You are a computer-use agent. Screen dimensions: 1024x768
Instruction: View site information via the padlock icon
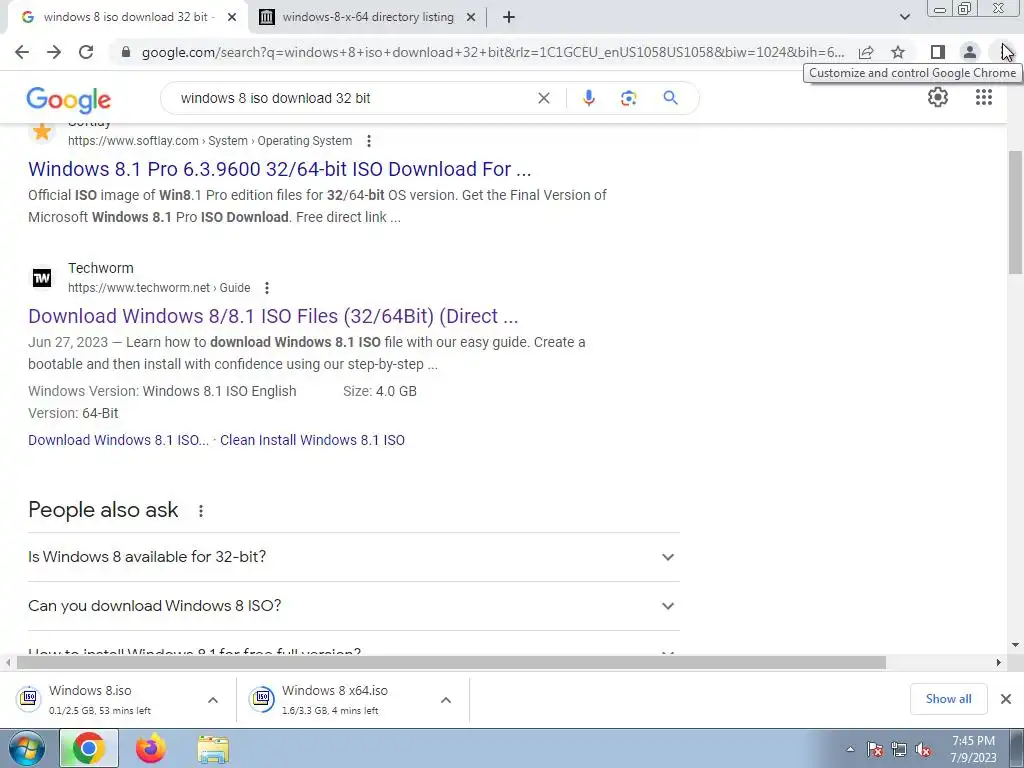coord(126,52)
